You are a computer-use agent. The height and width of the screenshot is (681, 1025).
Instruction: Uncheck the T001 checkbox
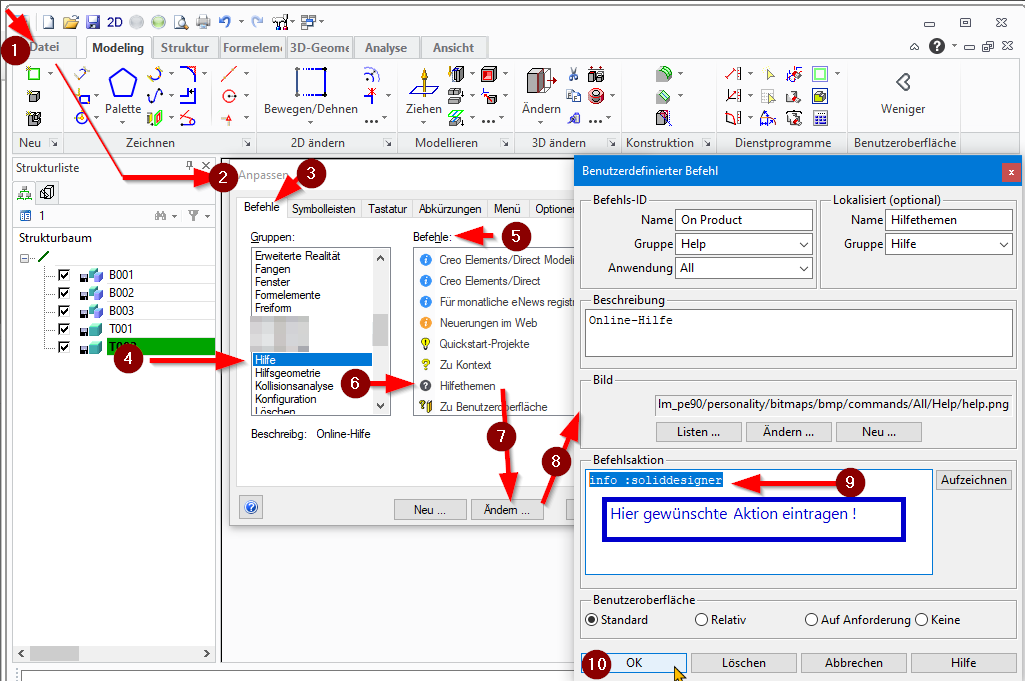tap(63, 329)
